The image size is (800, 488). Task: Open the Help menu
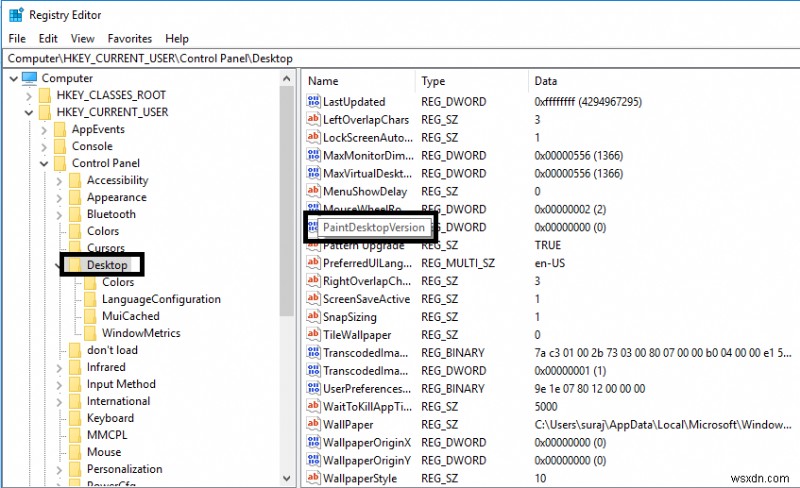(177, 38)
